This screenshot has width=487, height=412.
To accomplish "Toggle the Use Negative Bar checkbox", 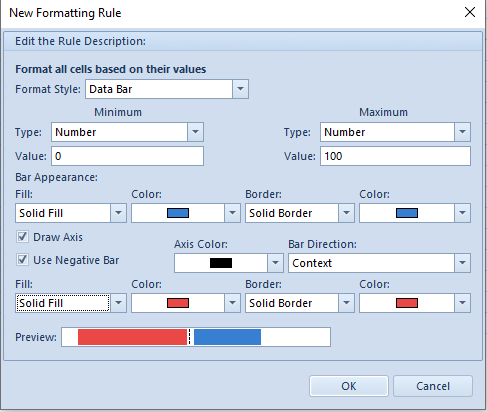I will pos(22,260).
